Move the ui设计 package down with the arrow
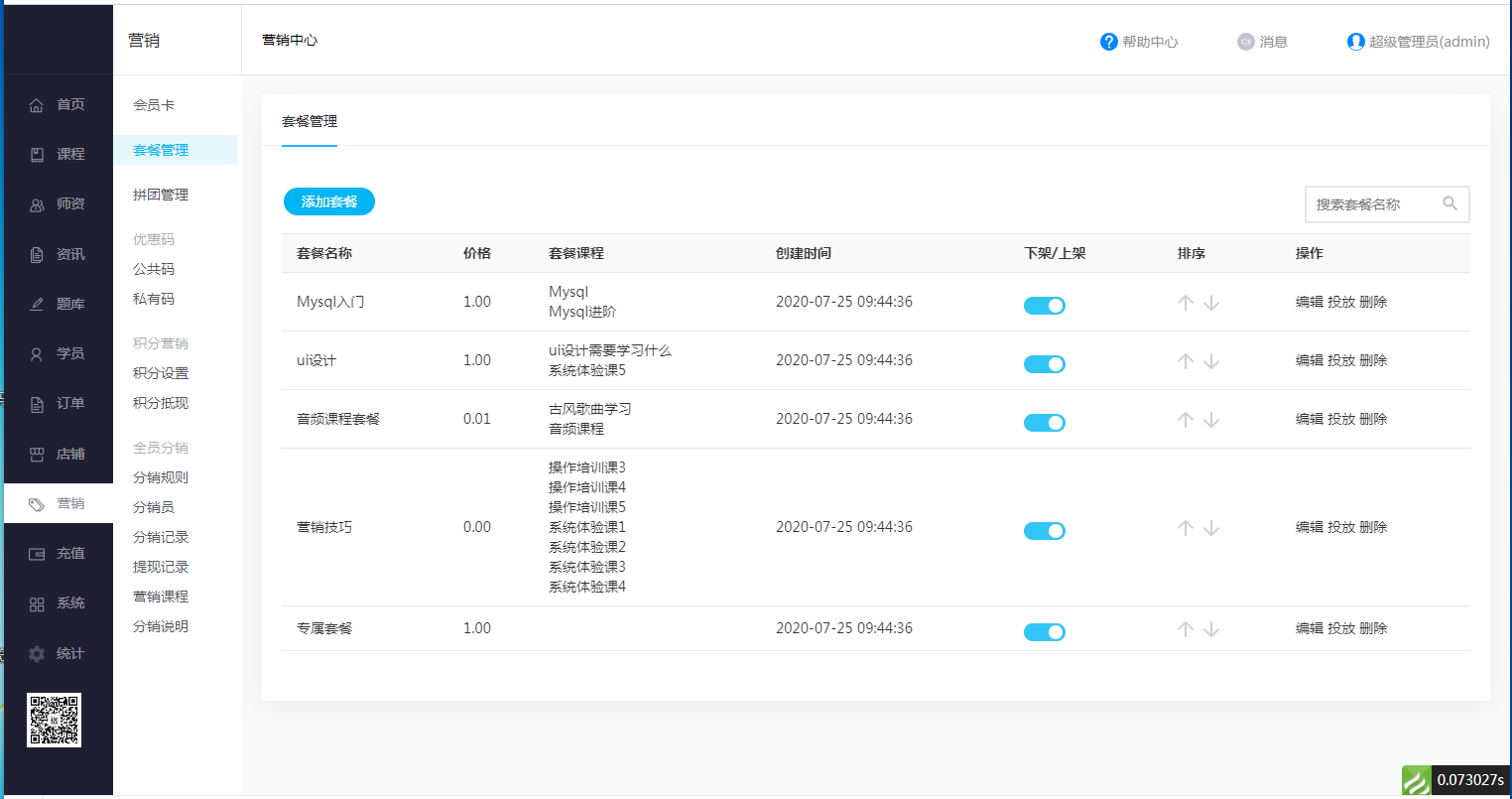The image size is (1512, 799). pos(1211,361)
